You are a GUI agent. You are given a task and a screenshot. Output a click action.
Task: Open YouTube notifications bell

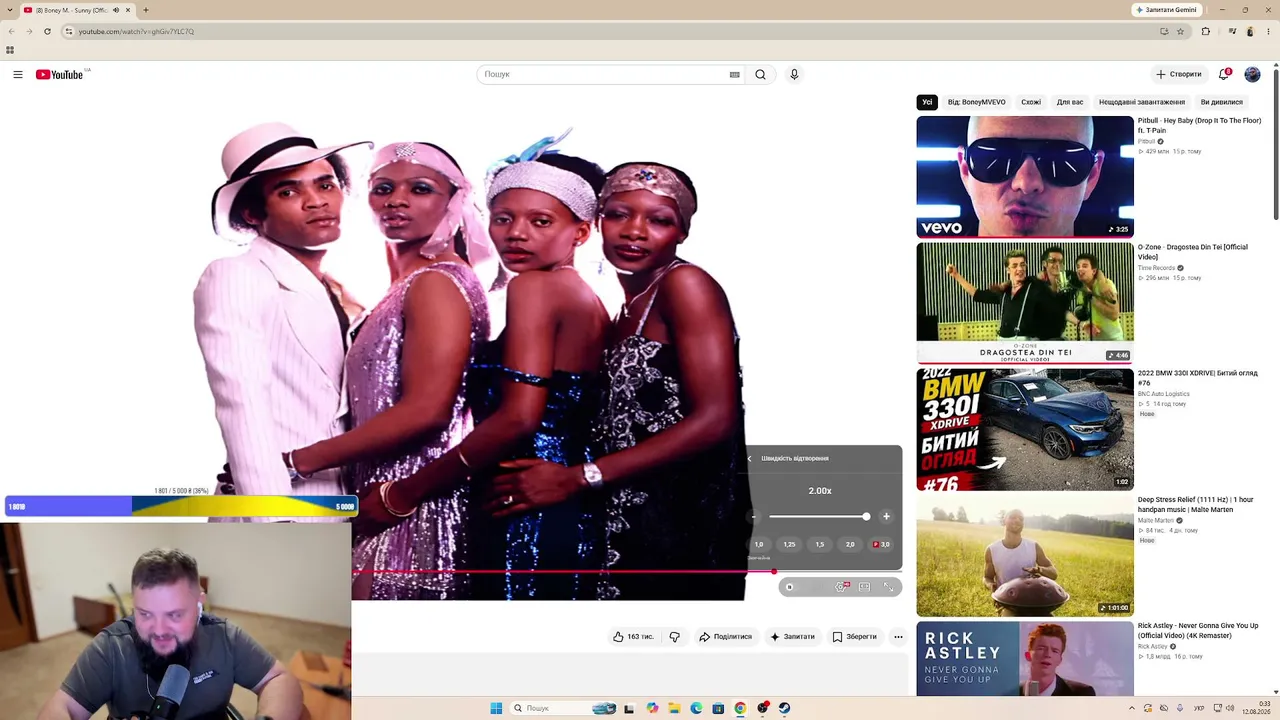[1223, 74]
